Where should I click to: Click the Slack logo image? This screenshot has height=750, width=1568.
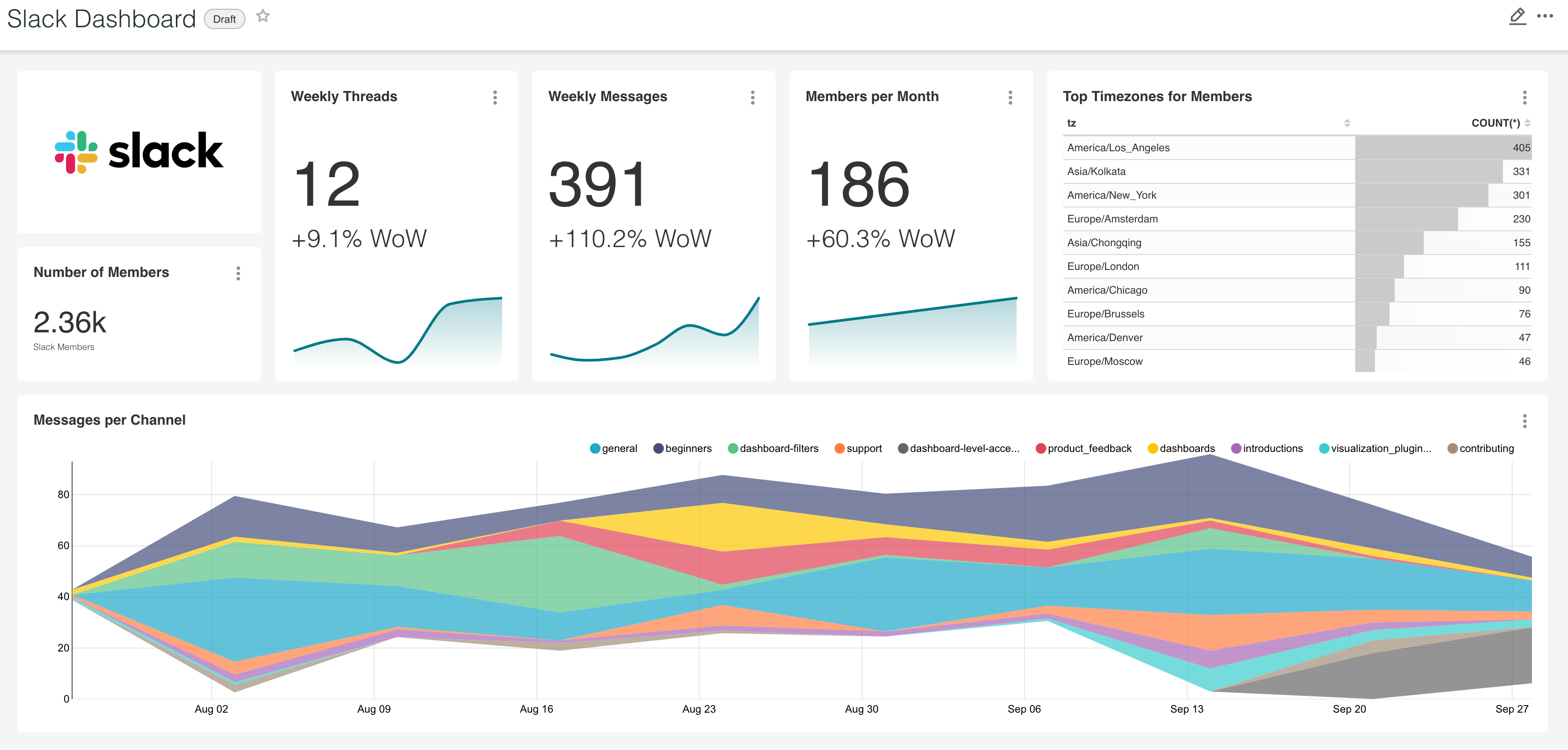(x=139, y=152)
